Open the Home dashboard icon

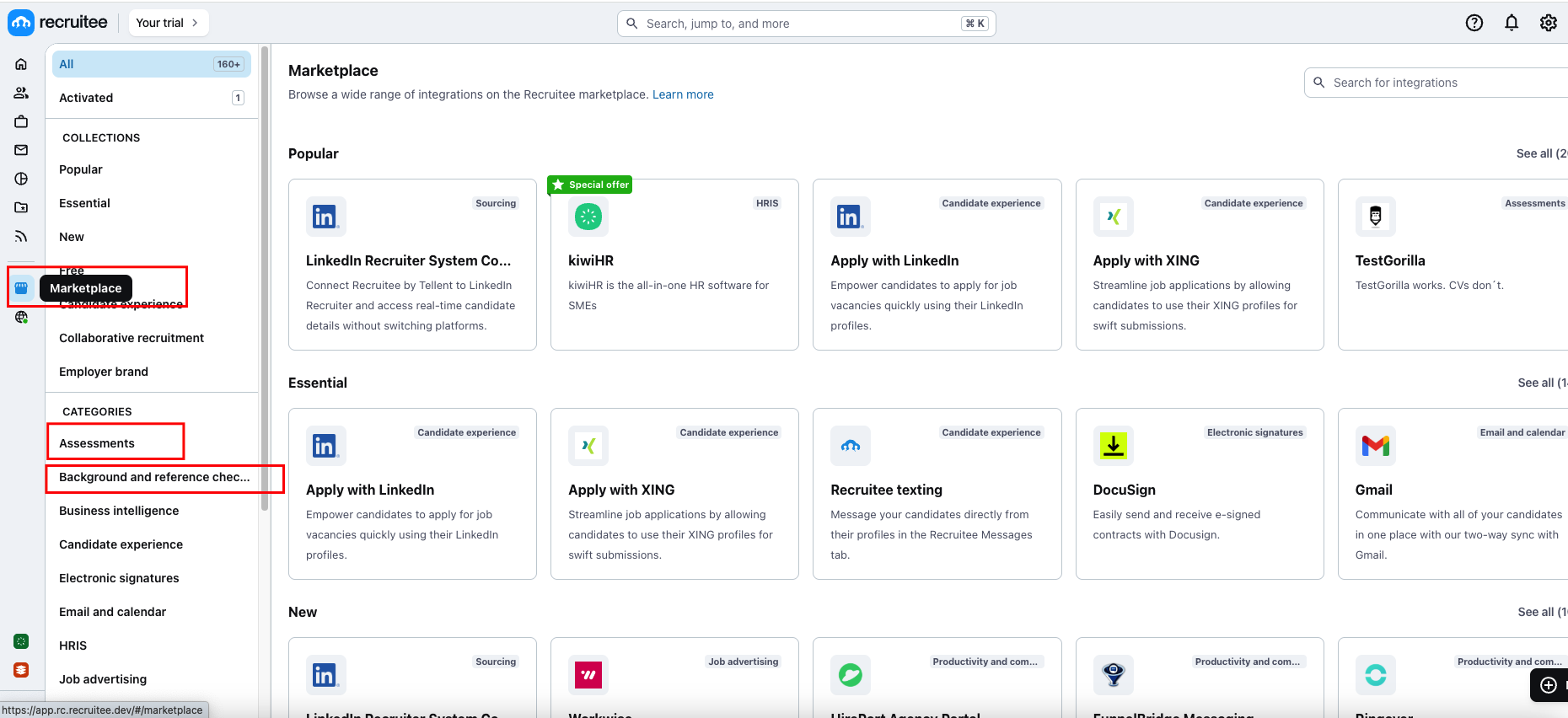21,64
